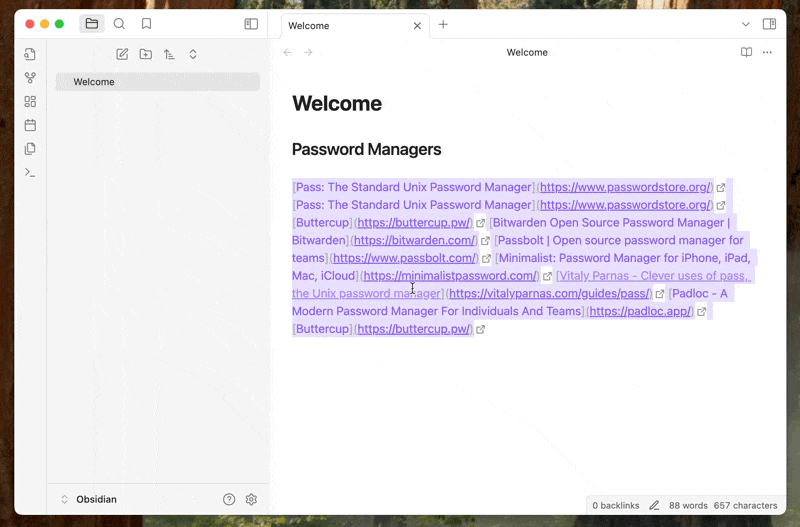
Task: Toggle the right sidebar panel
Action: (x=769, y=24)
